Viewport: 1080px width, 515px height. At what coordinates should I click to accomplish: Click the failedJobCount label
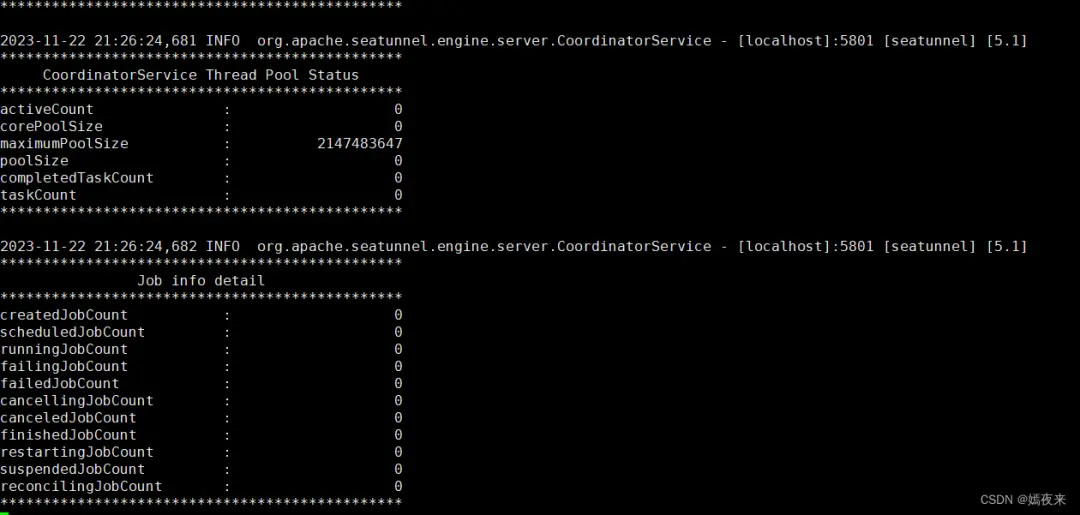pos(59,383)
